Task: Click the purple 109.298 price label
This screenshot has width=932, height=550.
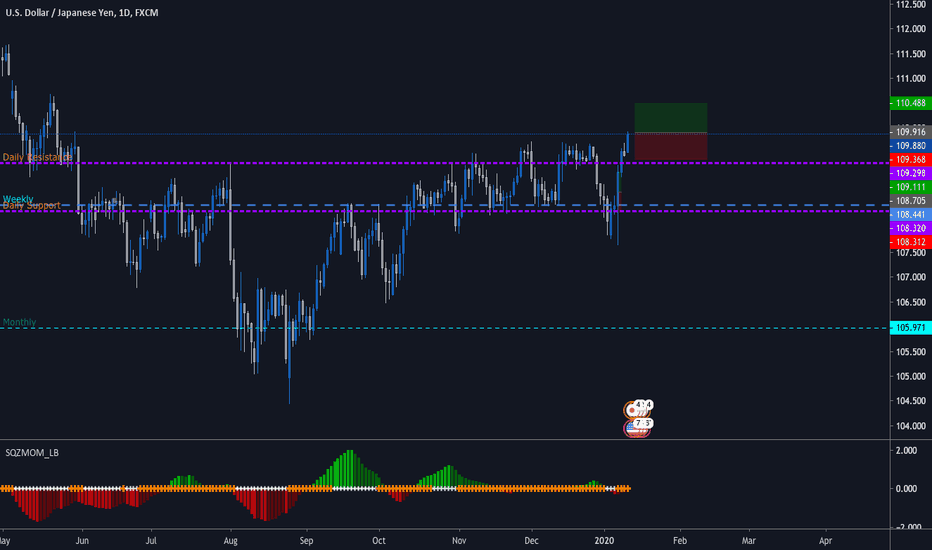Action: pos(909,173)
